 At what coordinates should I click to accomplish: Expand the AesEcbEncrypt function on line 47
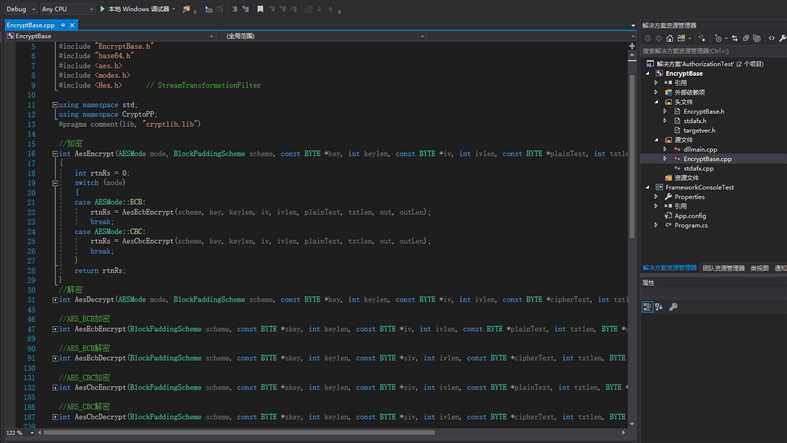pyautogui.click(x=55, y=329)
